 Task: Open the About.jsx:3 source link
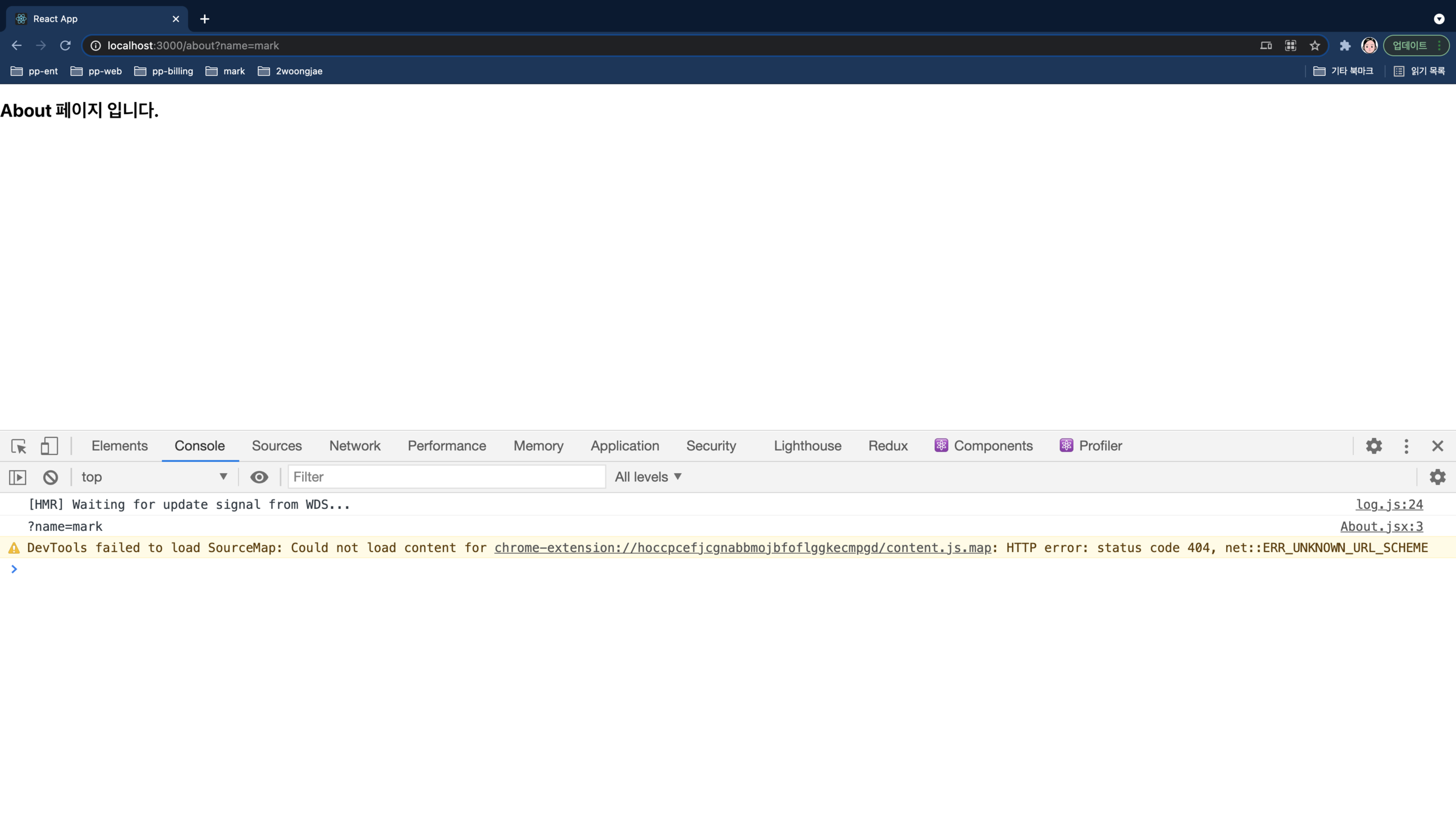[x=1381, y=527]
